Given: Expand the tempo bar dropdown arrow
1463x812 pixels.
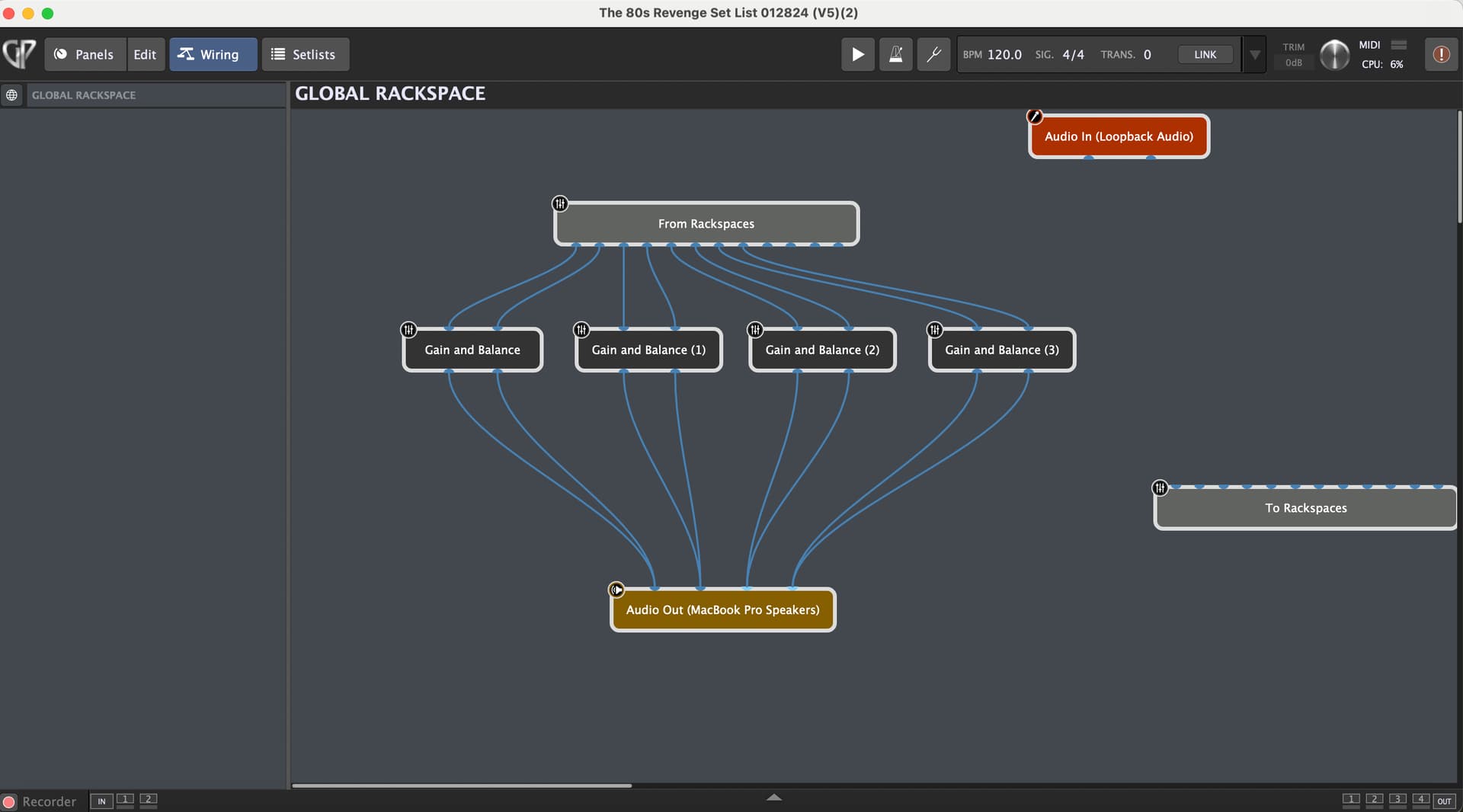Looking at the screenshot, I should [1254, 55].
